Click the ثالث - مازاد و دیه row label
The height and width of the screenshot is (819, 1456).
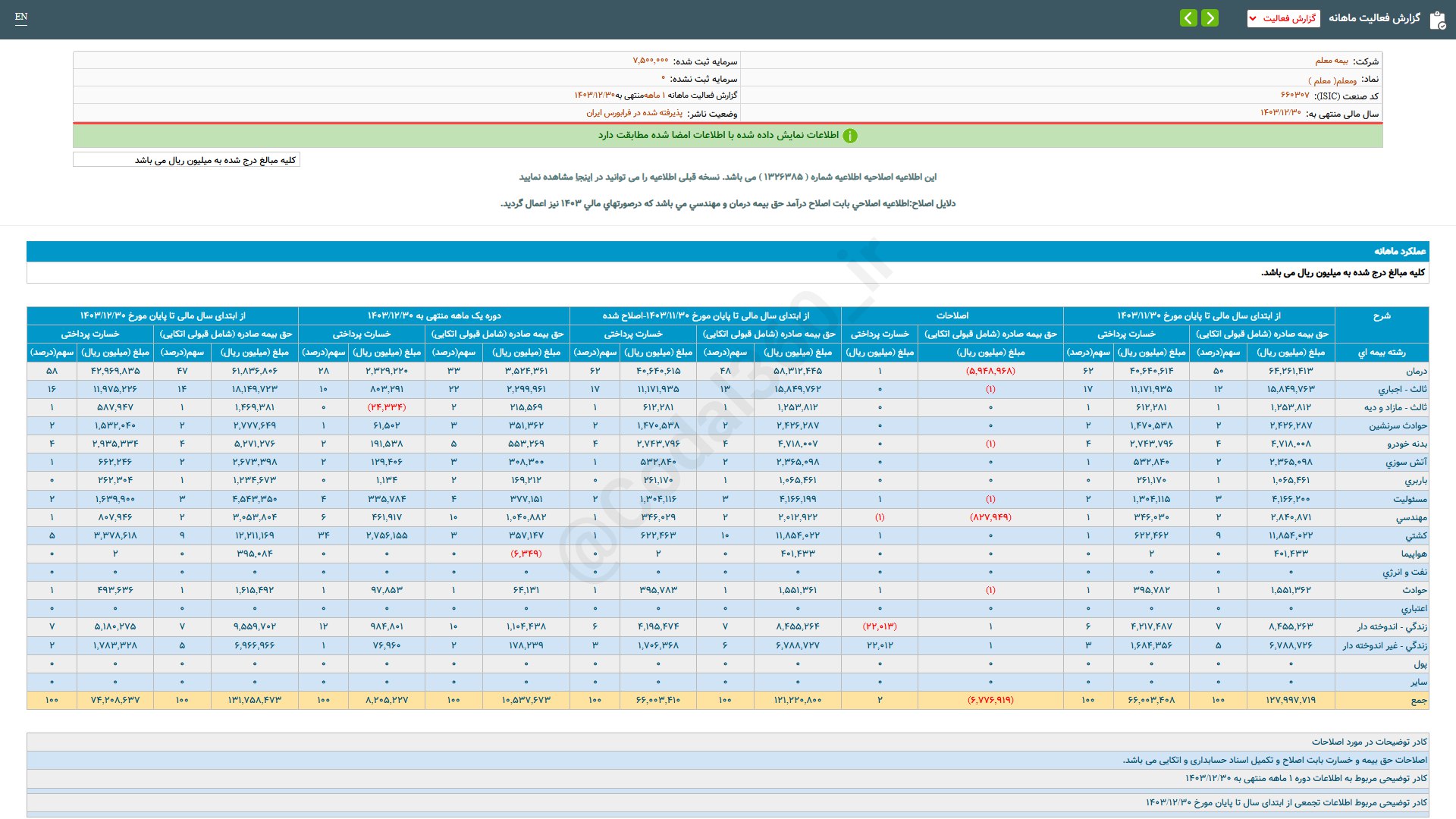[1395, 407]
